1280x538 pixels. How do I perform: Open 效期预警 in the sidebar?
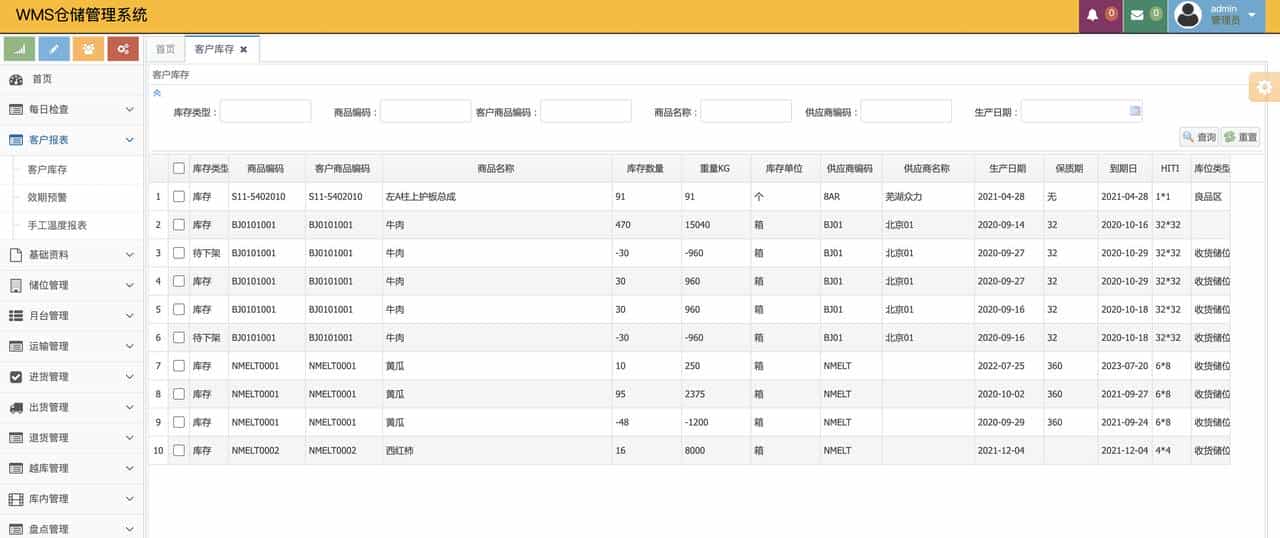click(x=48, y=198)
